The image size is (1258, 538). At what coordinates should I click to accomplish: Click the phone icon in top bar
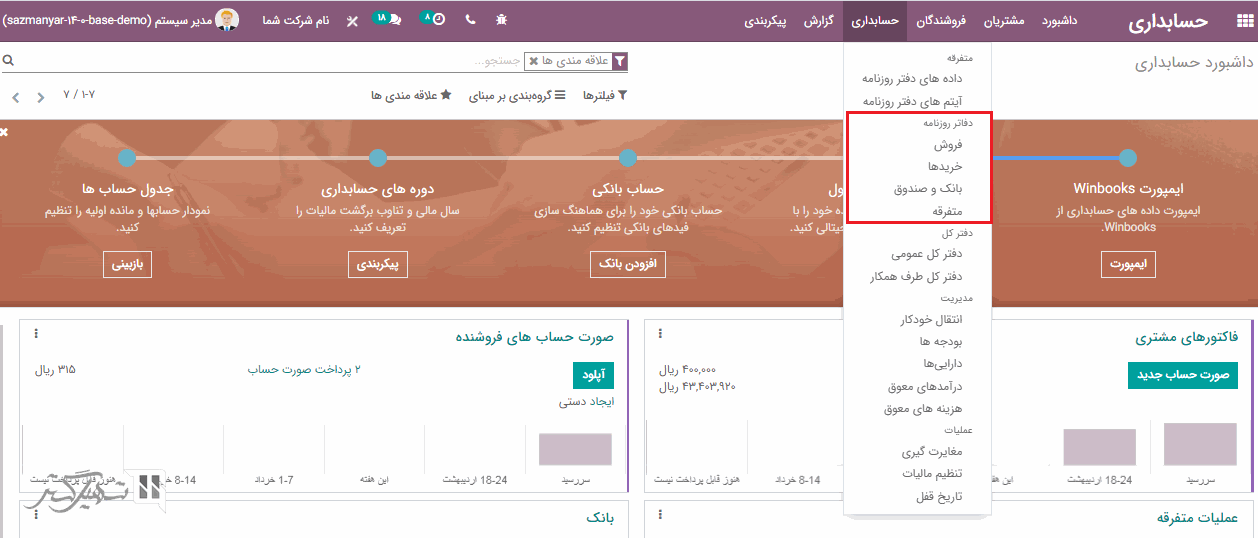(x=470, y=20)
